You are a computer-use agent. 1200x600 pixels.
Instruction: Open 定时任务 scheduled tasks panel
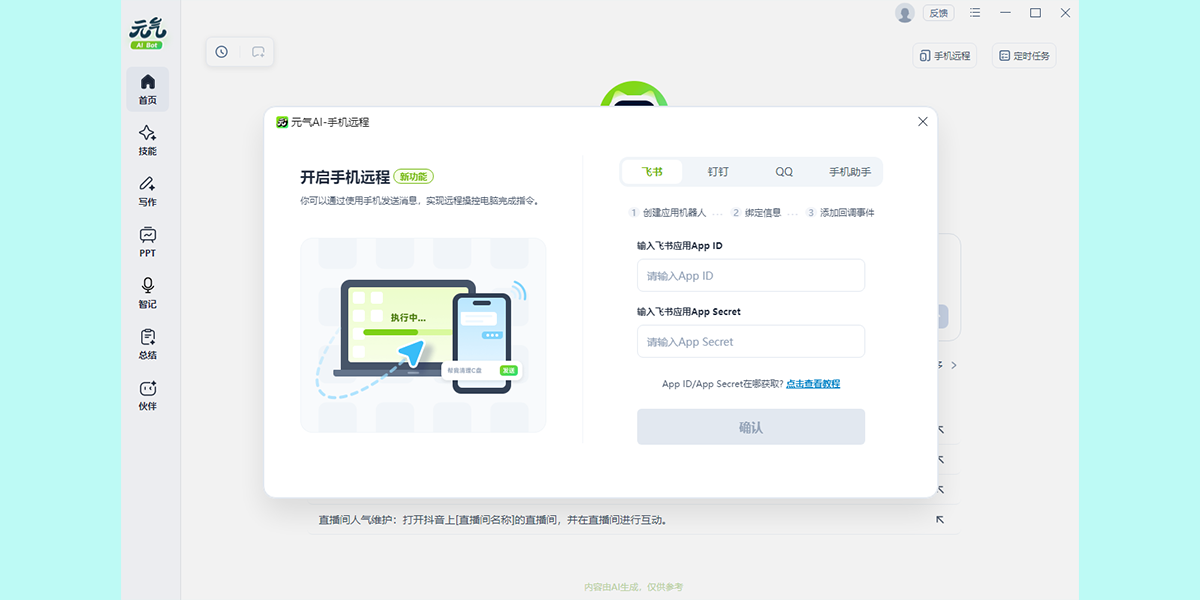[1023, 56]
